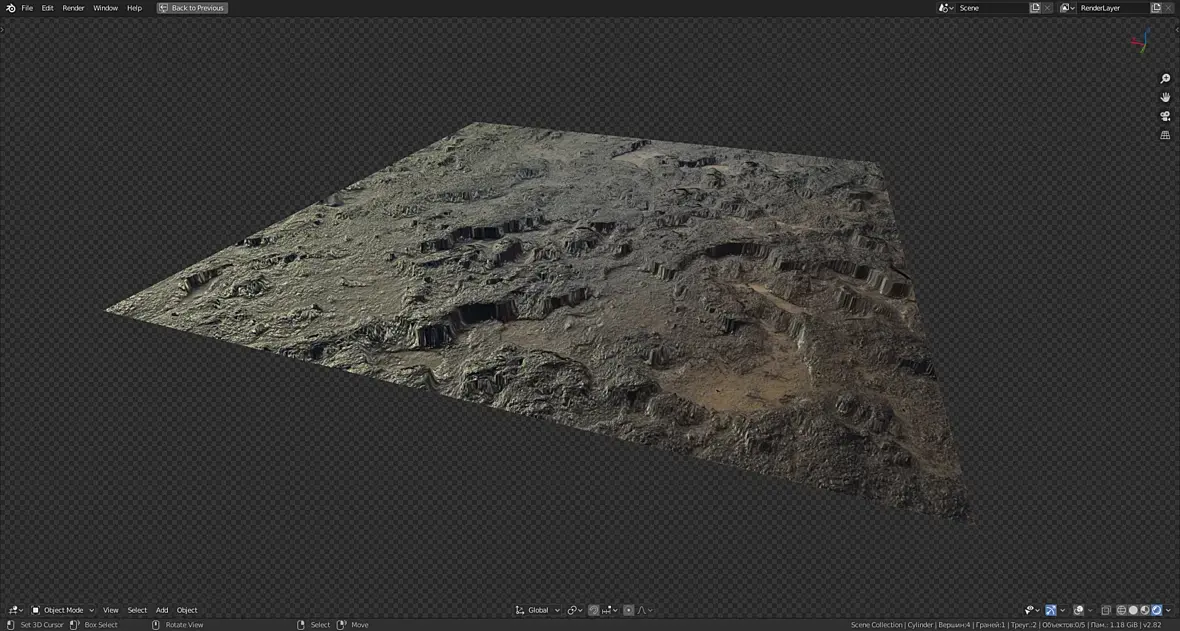The image size is (1180, 631).
Task: Toggle the show gizmo button
Action: pos(1051,610)
